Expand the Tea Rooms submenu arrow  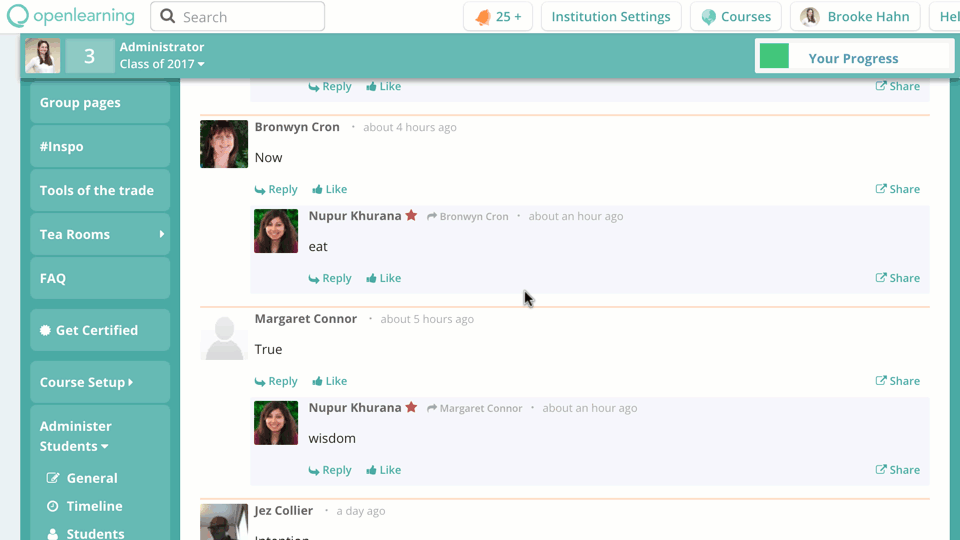pyautogui.click(x=162, y=234)
